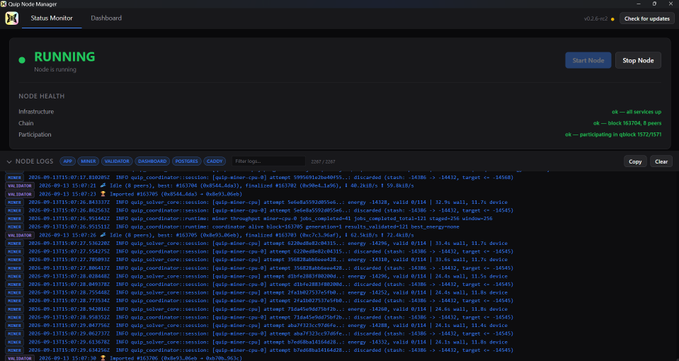Stop the node with Stop Node
The height and width of the screenshot is (361, 679).
(638, 60)
